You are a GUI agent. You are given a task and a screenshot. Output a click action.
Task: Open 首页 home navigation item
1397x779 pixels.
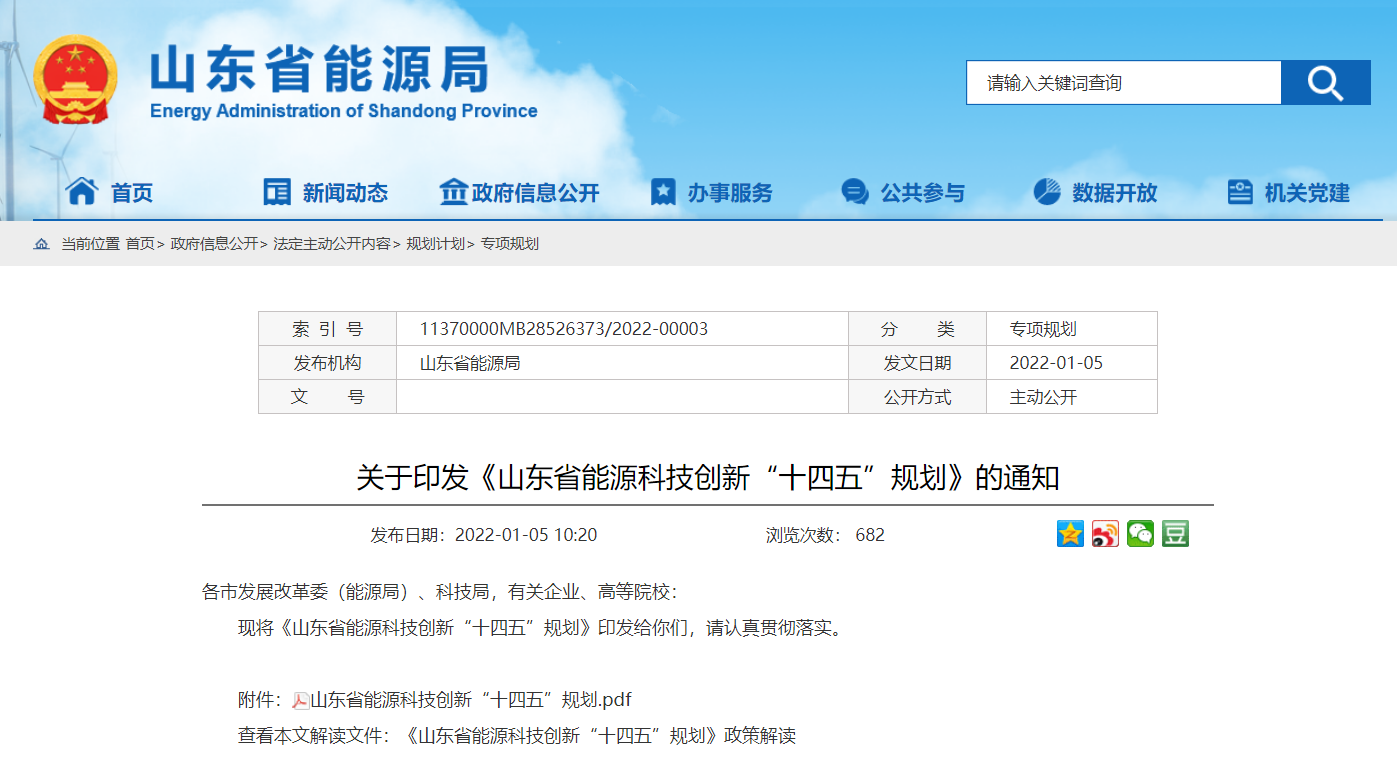pos(110,192)
